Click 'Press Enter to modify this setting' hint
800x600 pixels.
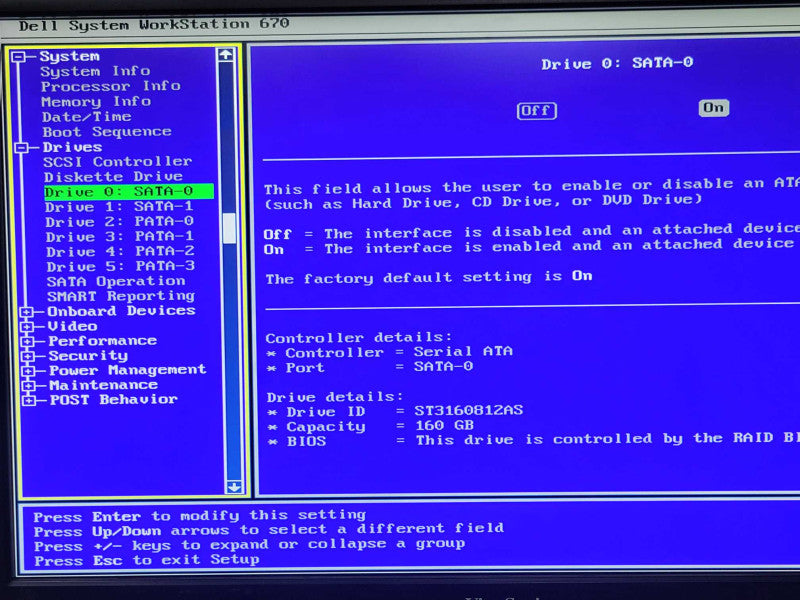(200, 516)
